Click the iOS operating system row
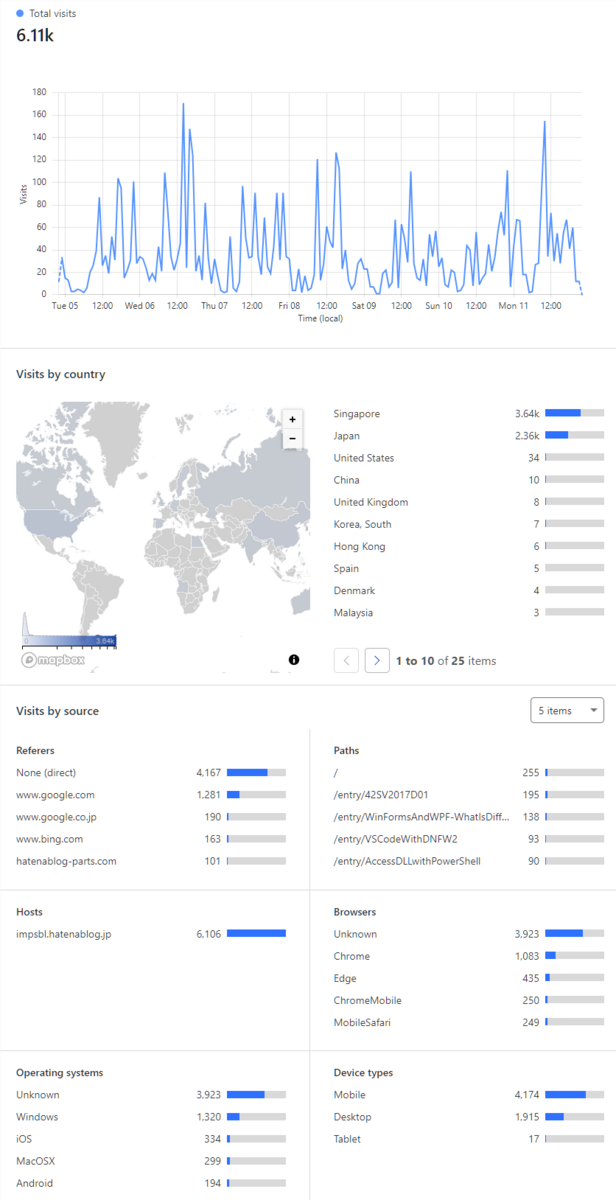 [151, 1139]
